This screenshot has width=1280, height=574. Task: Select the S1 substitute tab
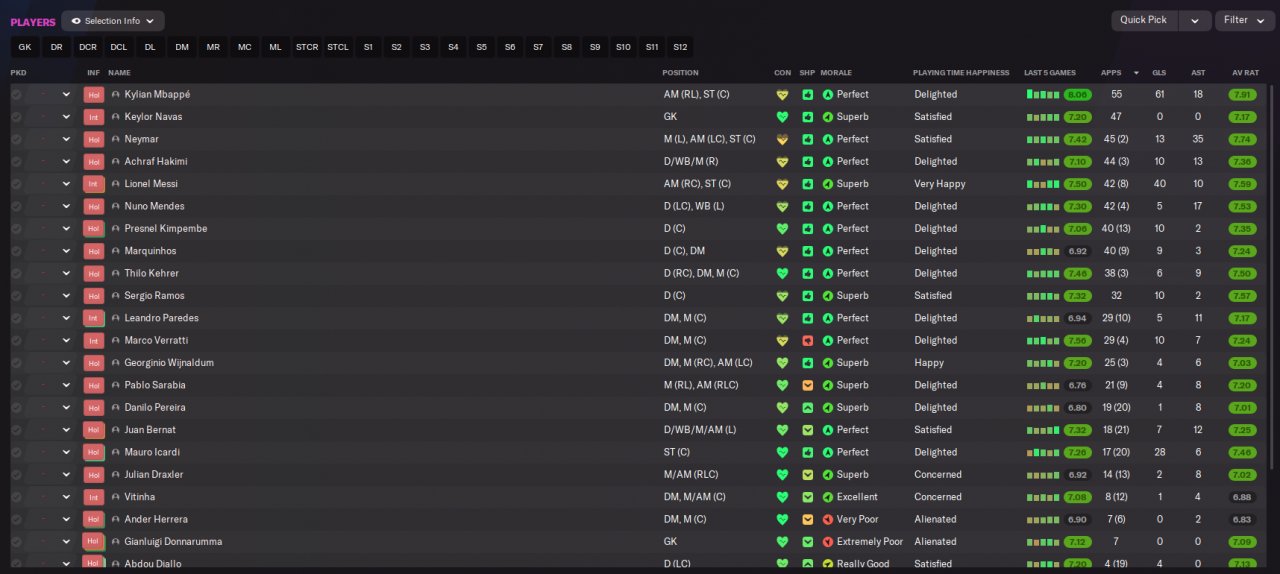tap(368, 47)
